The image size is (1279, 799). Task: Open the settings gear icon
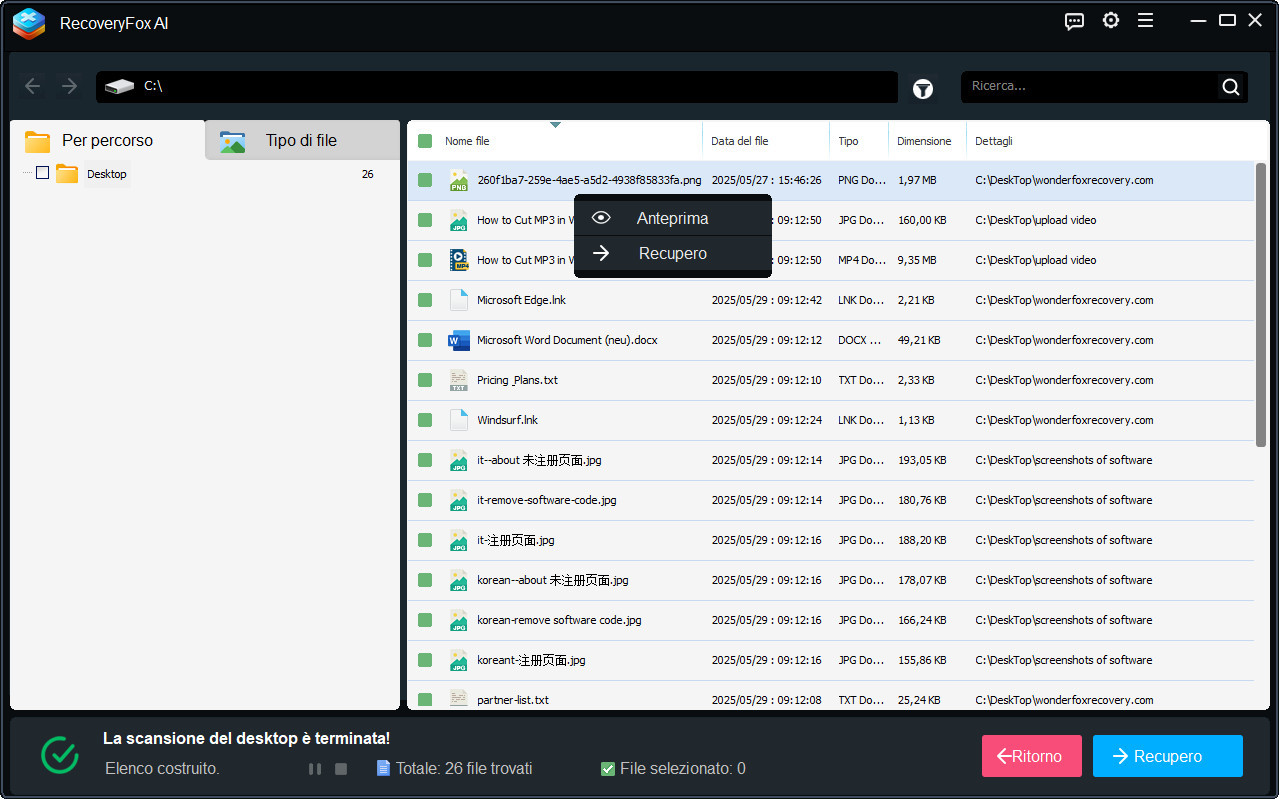click(1111, 20)
